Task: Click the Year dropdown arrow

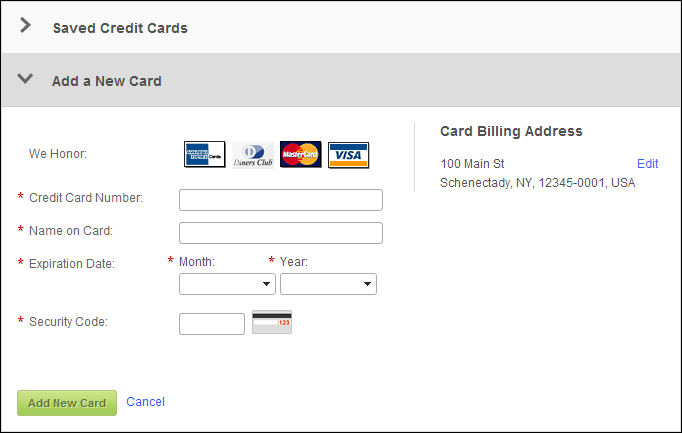Action: [x=367, y=284]
